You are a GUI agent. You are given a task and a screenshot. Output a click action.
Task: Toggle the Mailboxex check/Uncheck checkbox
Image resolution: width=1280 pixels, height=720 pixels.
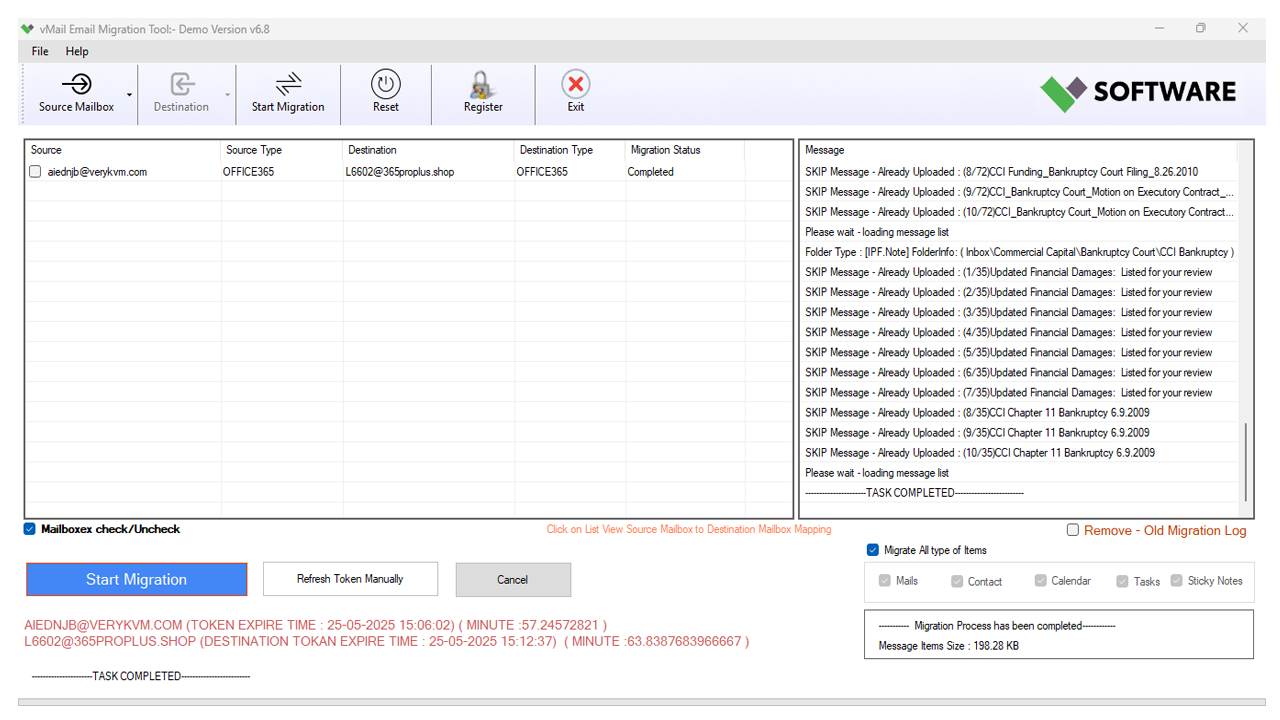(x=30, y=529)
